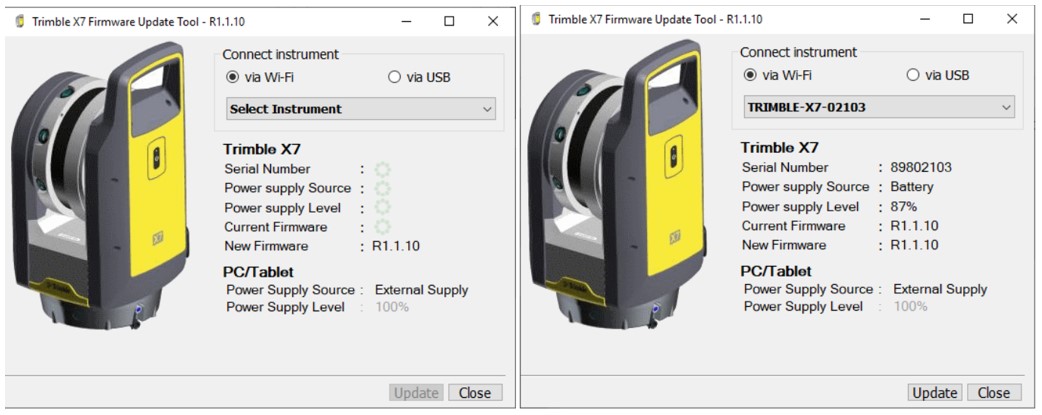Select via USB radio in left window
The width and height of the screenshot is (1042, 415).
(x=394, y=77)
